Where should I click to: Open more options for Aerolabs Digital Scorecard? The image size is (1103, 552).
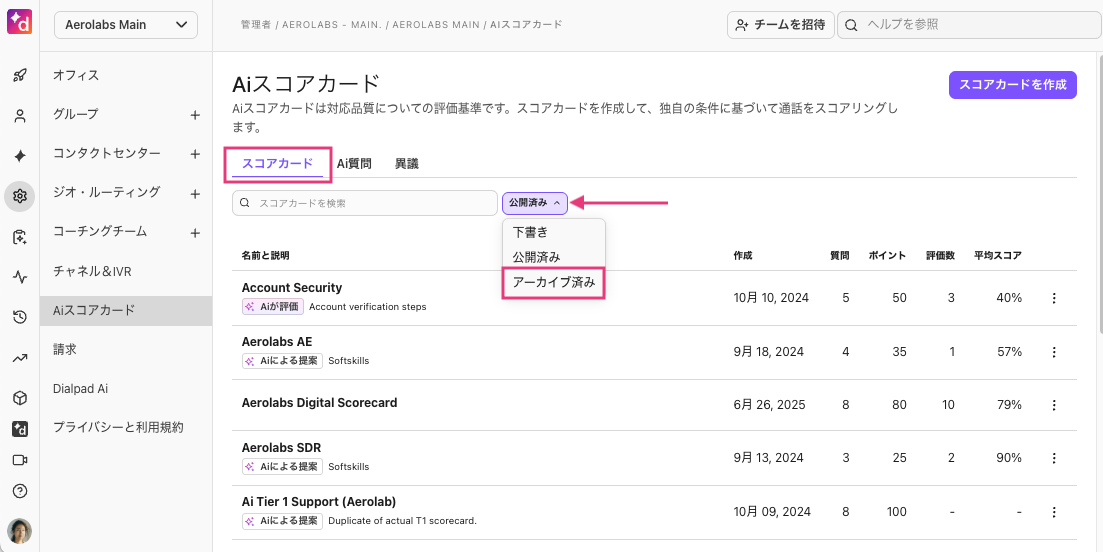coord(1054,405)
